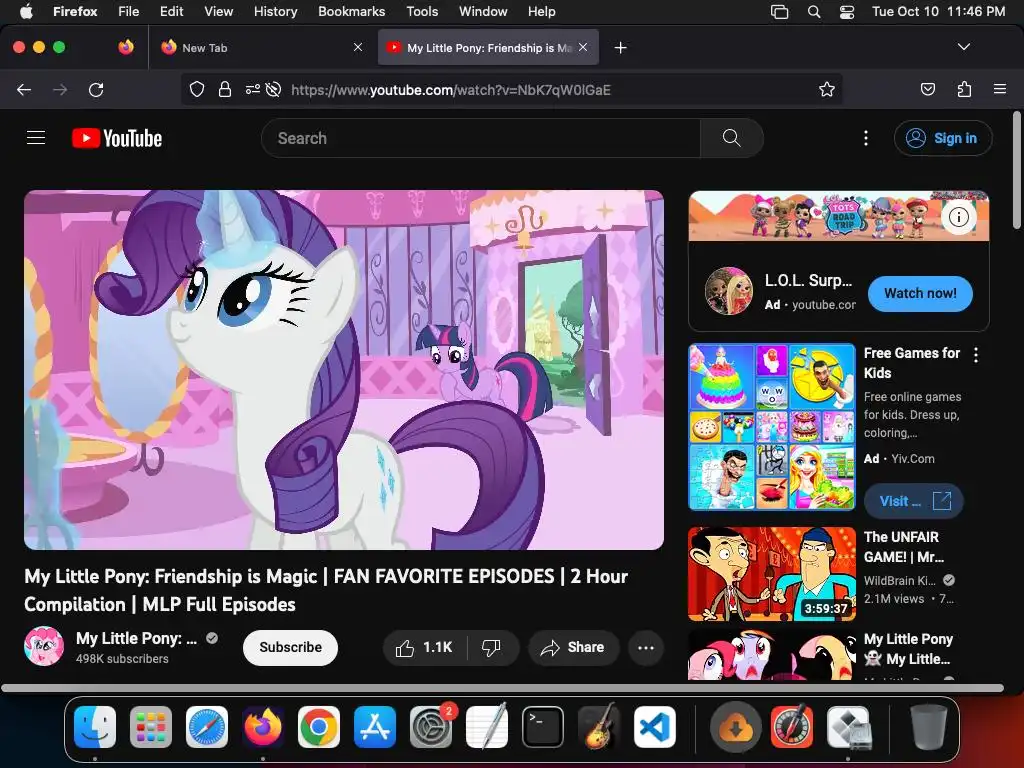Open GarageBand from the Dock

[x=599, y=728]
